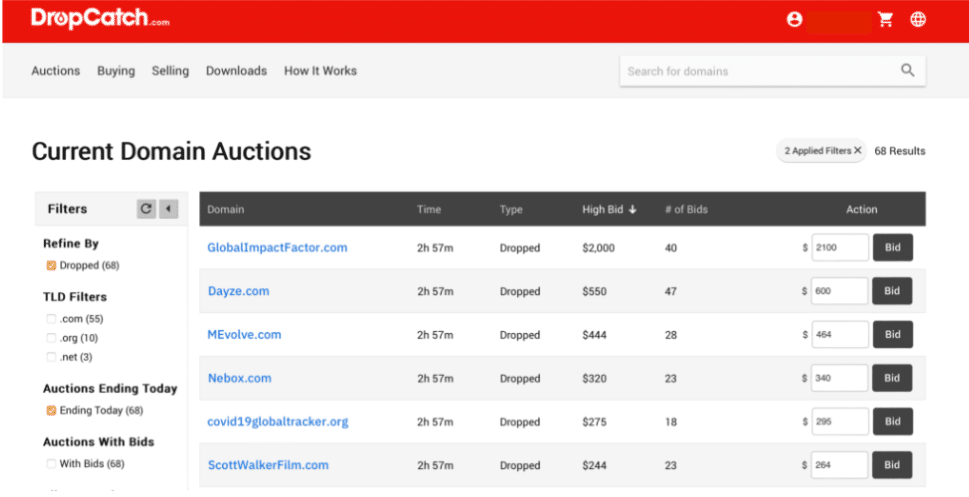Click the $444 high bid value
Screen dimensions: 969x497
click(x=595, y=334)
